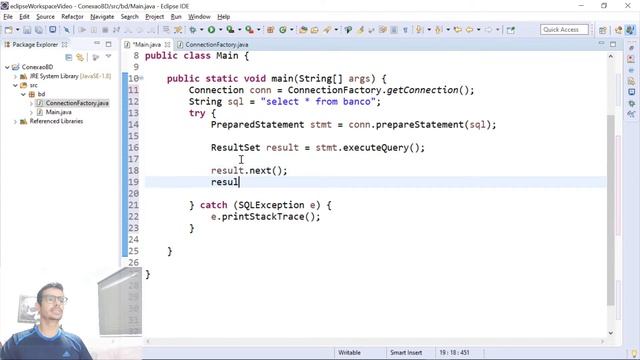The height and width of the screenshot is (360, 640).
Task: Close the Main.java editor tab
Action: tap(167, 44)
